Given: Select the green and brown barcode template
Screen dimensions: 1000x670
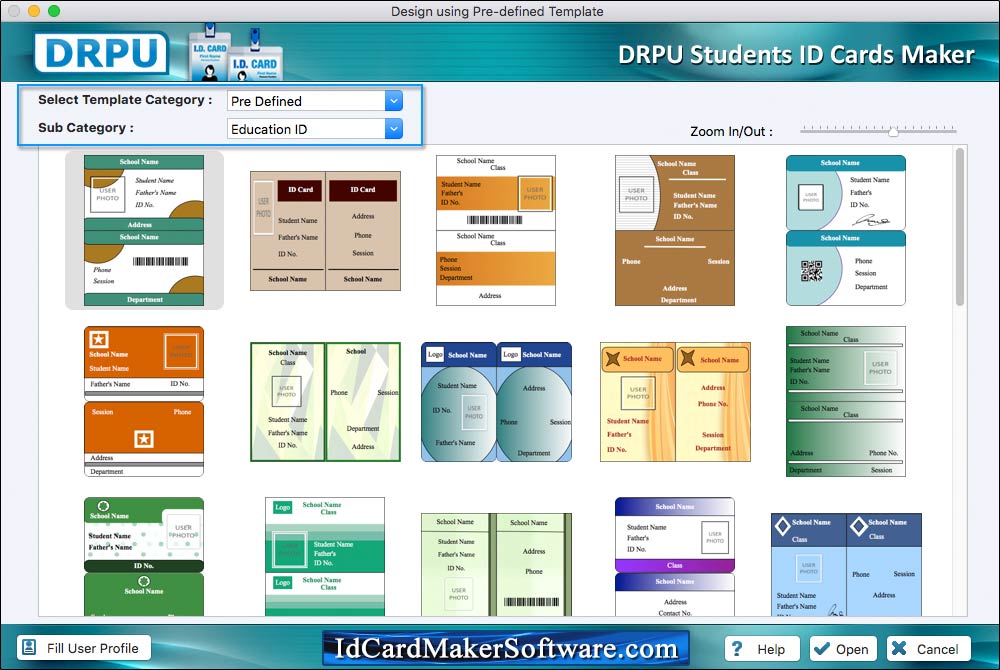Looking at the screenshot, I should click(x=144, y=230).
